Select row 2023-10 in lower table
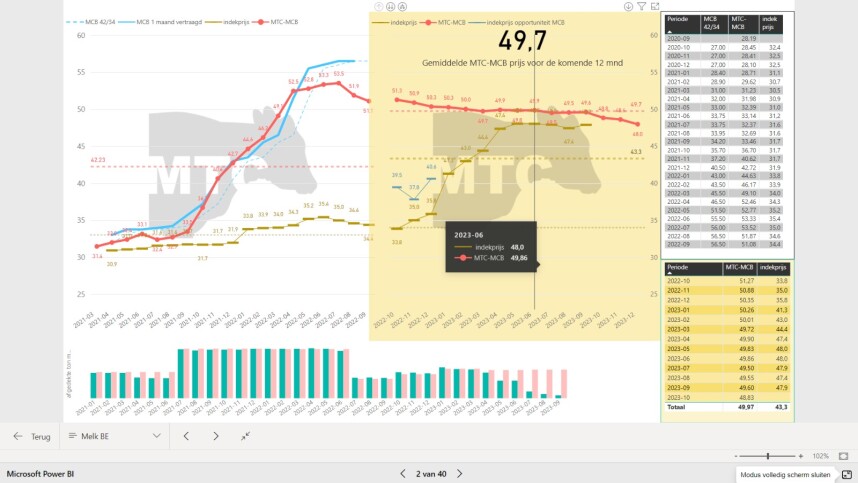The width and height of the screenshot is (858, 483). (x=727, y=398)
